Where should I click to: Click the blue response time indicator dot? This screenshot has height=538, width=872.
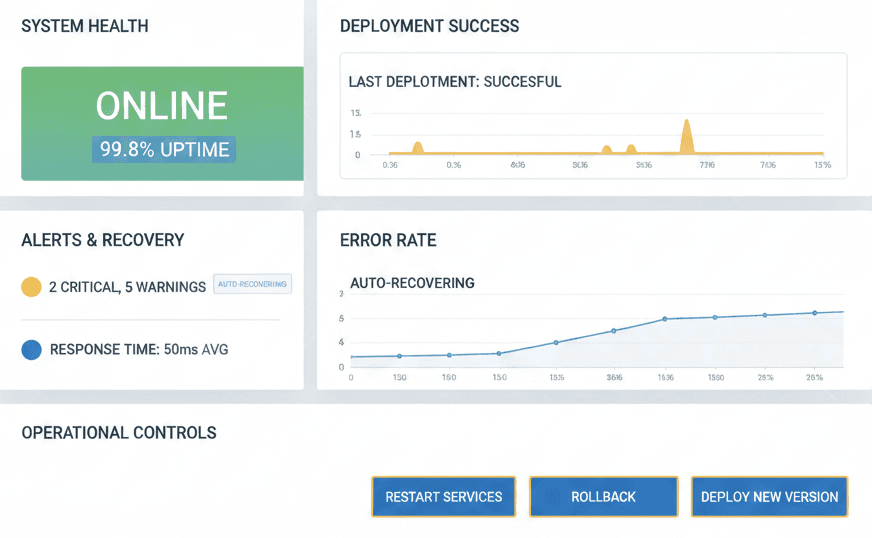pyautogui.click(x=31, y=350)
